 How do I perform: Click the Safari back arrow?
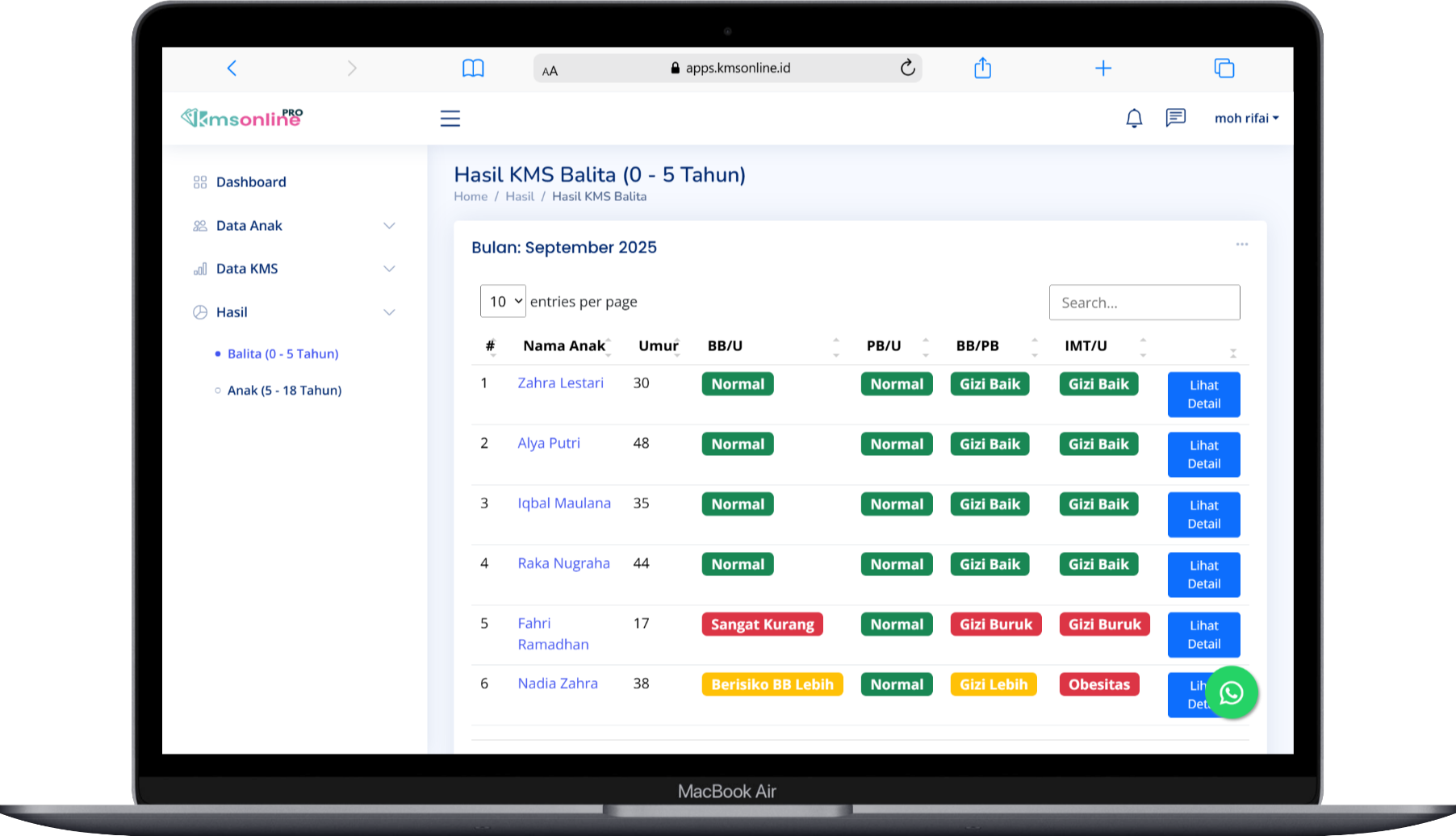(x=232, y=69)
